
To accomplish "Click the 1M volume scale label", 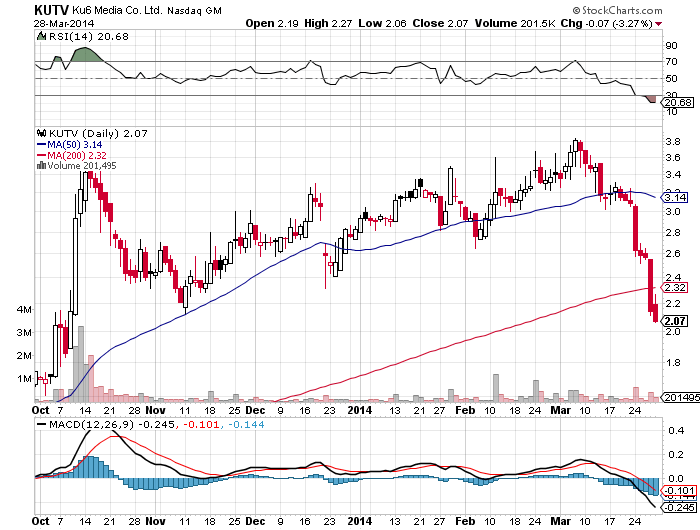I will 24,379.
